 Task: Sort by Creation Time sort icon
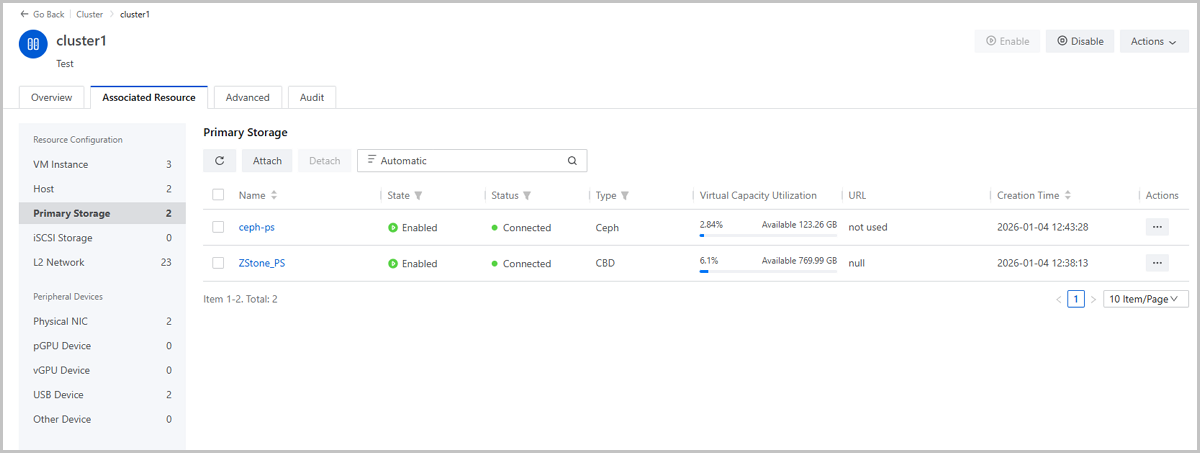(x=1068, y=196)
